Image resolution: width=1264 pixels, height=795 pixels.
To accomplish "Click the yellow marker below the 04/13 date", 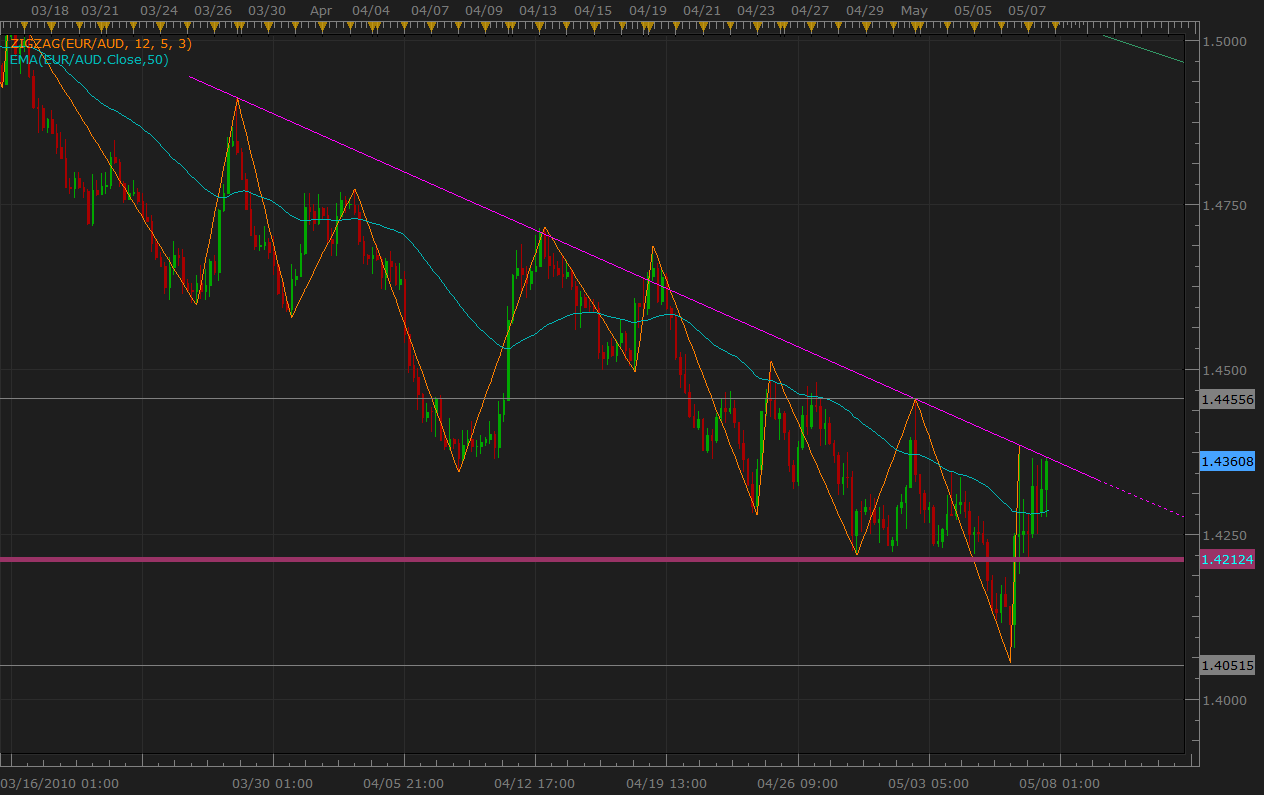I will point(538,23).
